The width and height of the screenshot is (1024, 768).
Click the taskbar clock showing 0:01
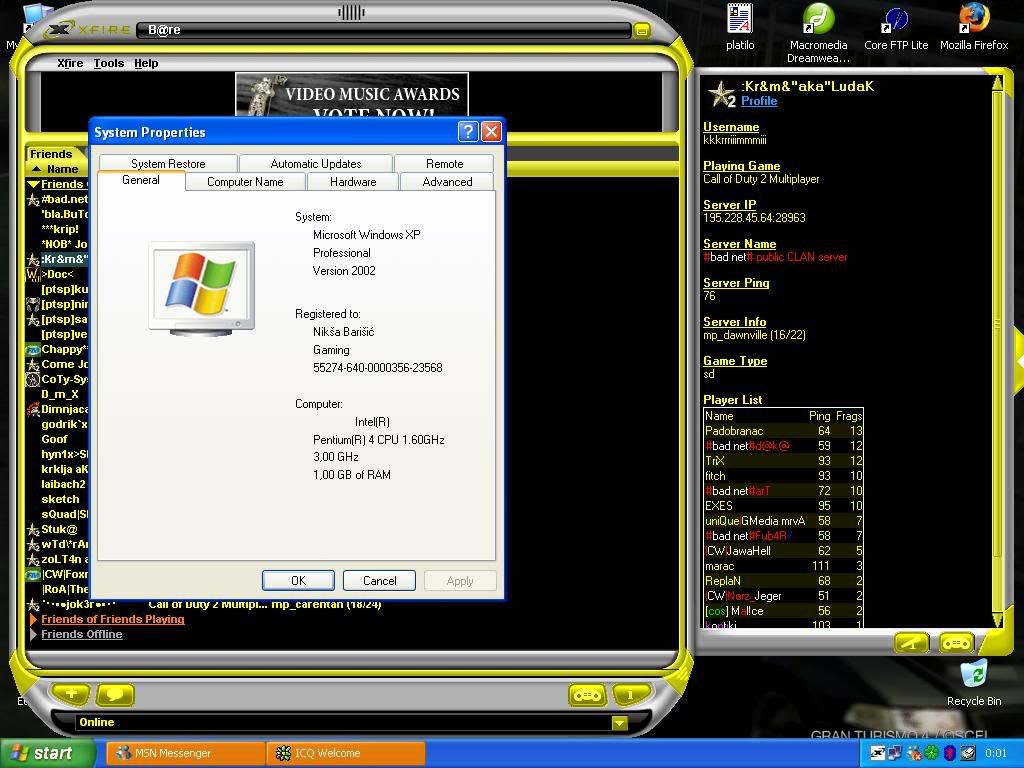996,754
